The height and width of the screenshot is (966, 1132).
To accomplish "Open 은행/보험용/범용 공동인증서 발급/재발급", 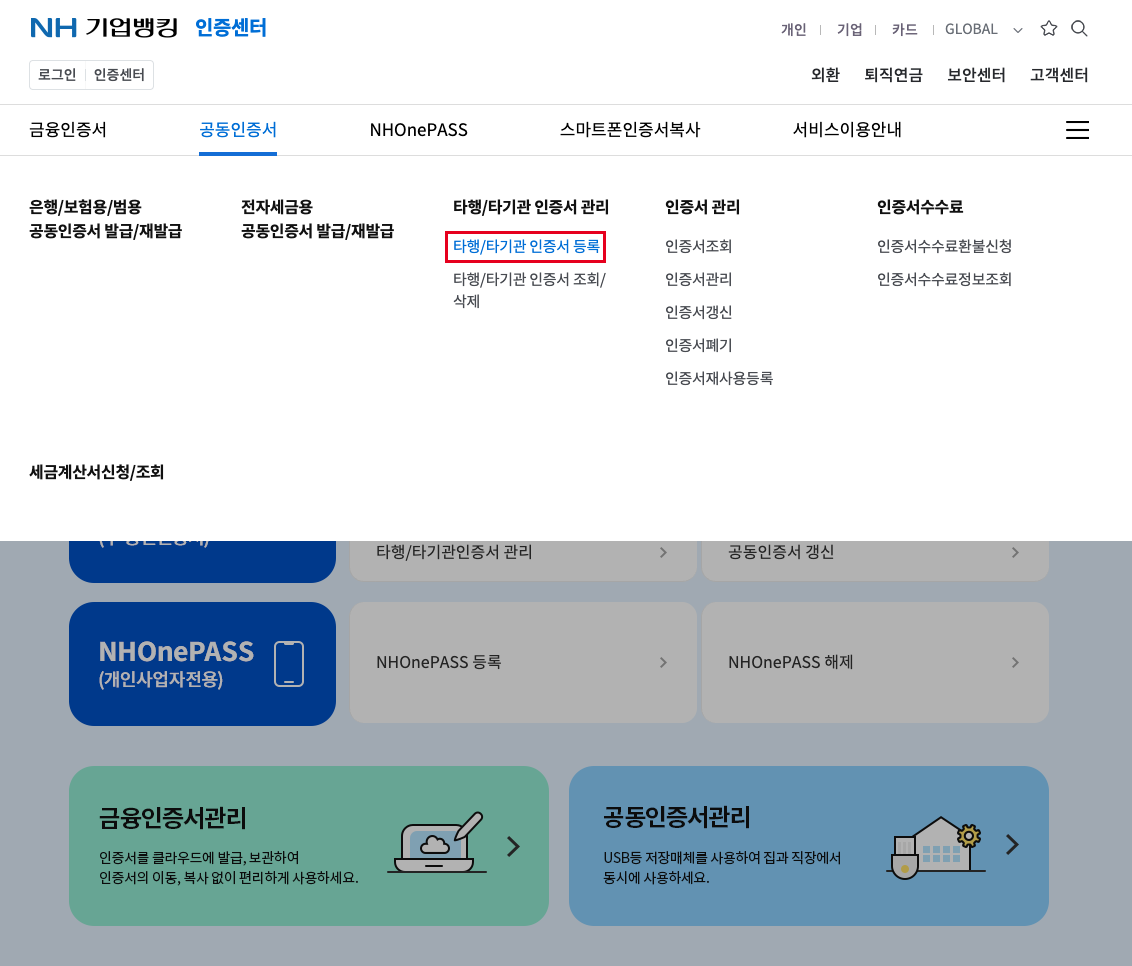I will (105, 219).
